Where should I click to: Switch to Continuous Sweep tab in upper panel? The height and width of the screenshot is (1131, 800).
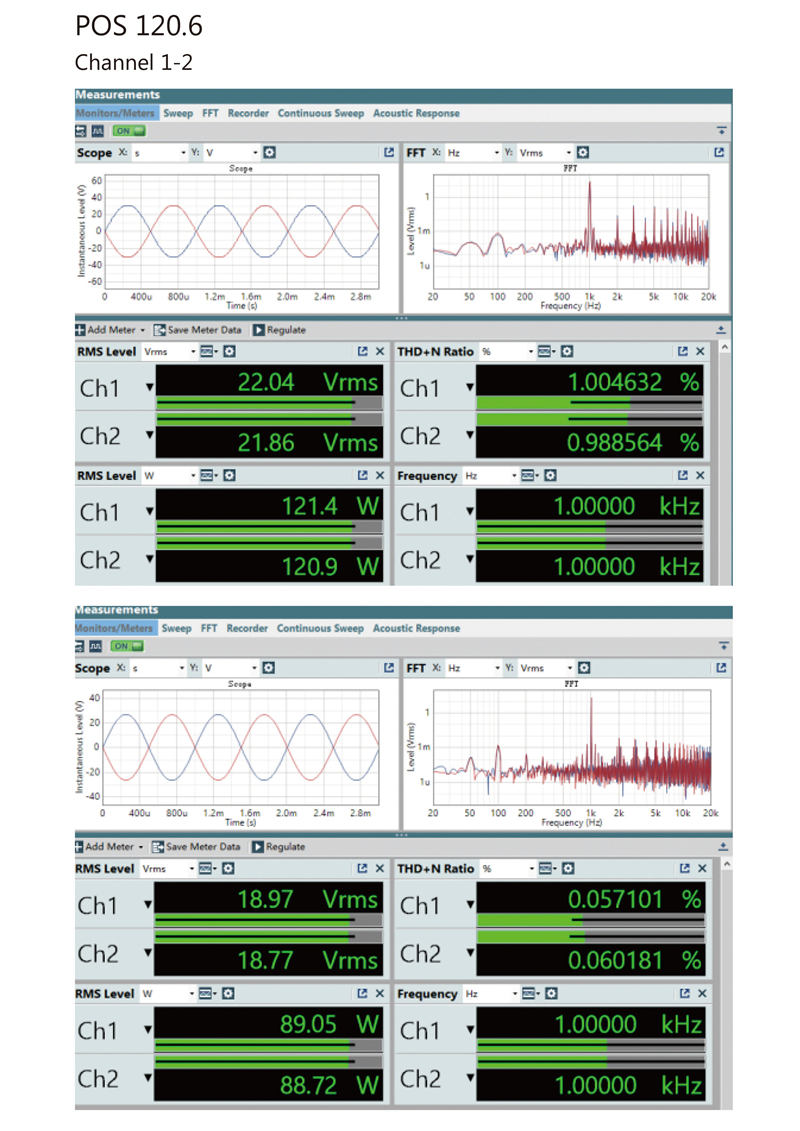click(321, 113)
